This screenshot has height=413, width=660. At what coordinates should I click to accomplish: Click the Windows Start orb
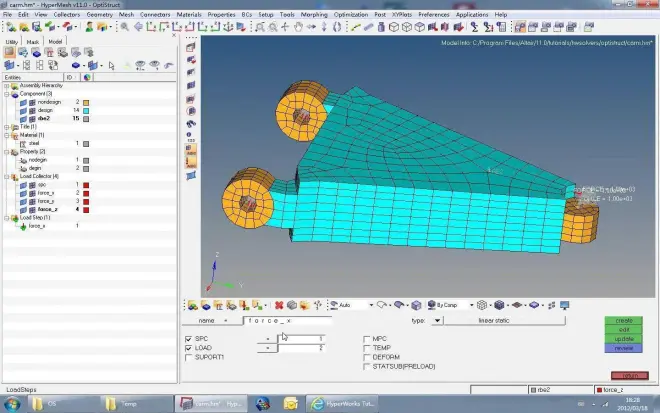11,404
